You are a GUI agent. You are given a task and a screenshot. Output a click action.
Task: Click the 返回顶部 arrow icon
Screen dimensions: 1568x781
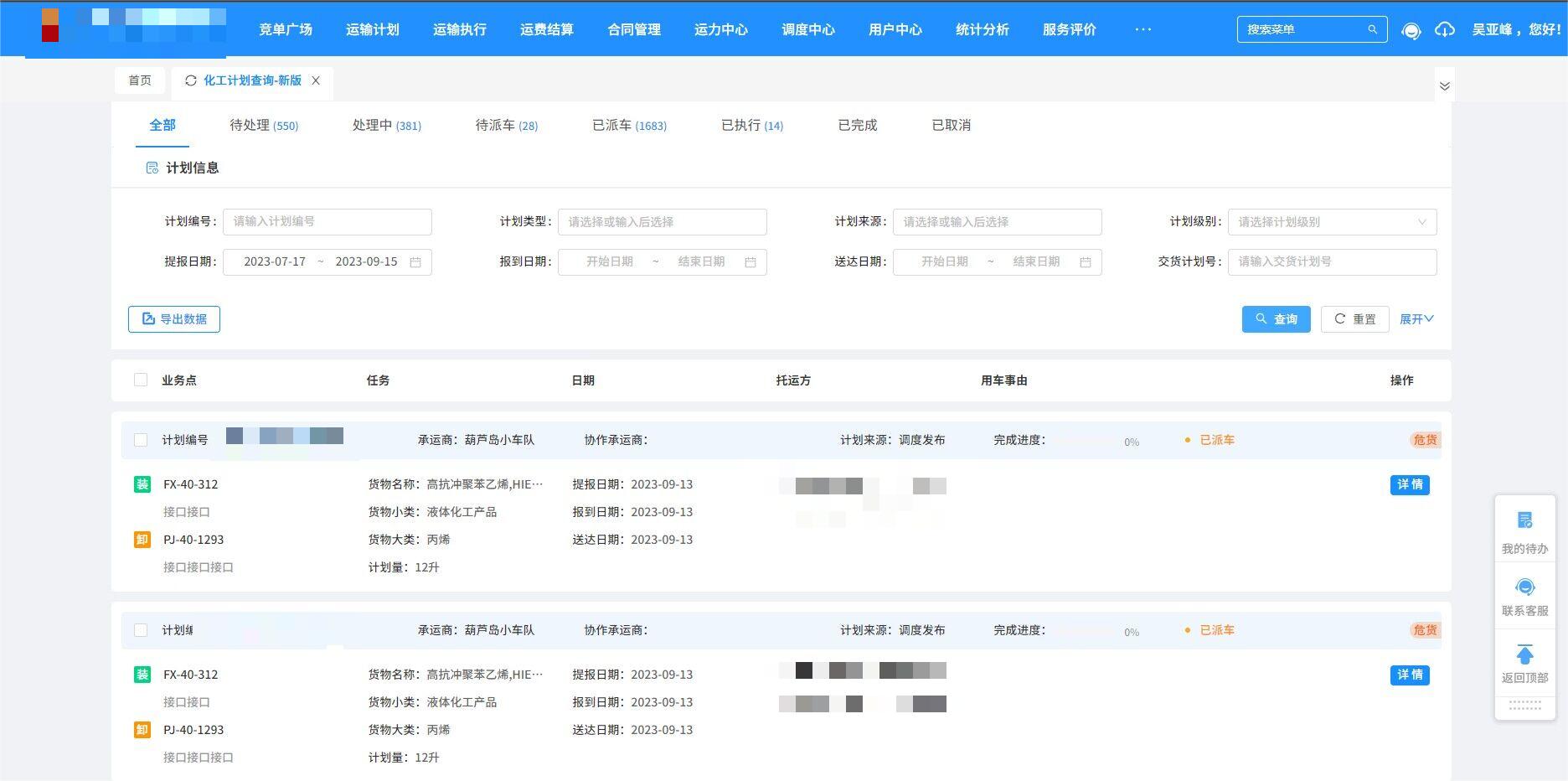click(1525, 654)
